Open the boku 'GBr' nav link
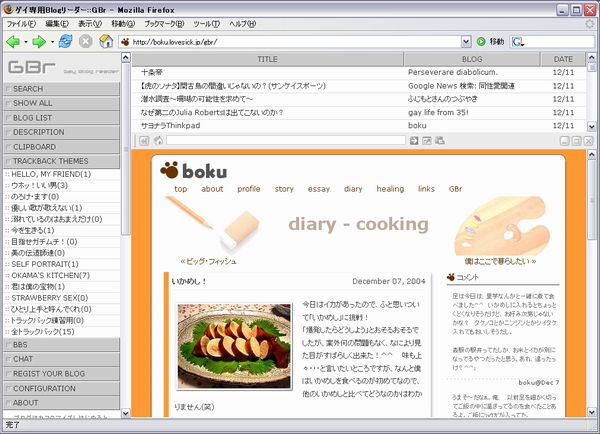The width and height of the screenshot is (600, 434). pos(455,189)
